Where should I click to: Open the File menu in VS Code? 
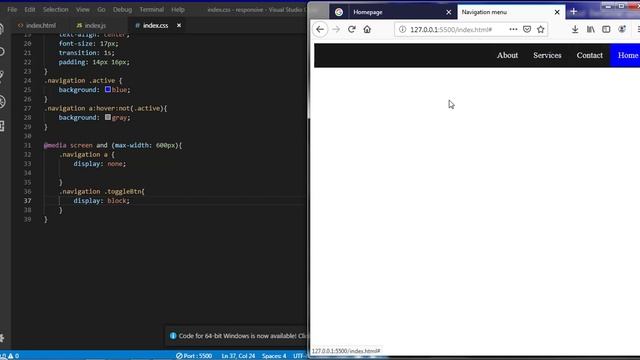pyautogui.click(x=12, y=9)
